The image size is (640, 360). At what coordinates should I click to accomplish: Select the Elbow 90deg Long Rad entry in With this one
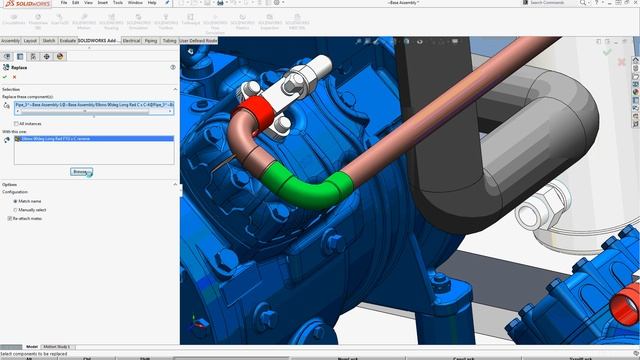click(x=94, y=139)
